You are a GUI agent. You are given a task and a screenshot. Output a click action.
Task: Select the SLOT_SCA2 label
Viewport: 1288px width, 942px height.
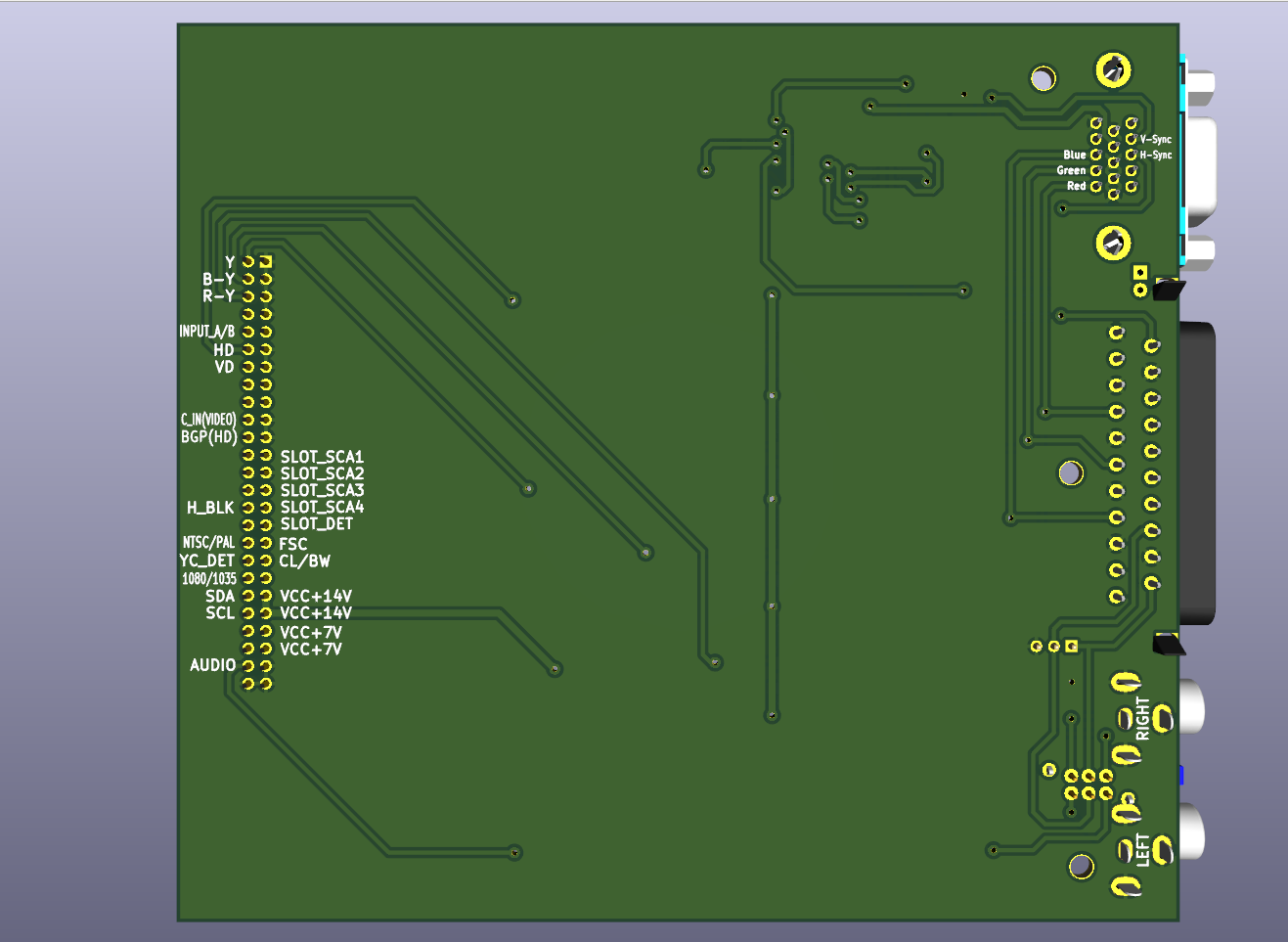[x=322, y=473]
